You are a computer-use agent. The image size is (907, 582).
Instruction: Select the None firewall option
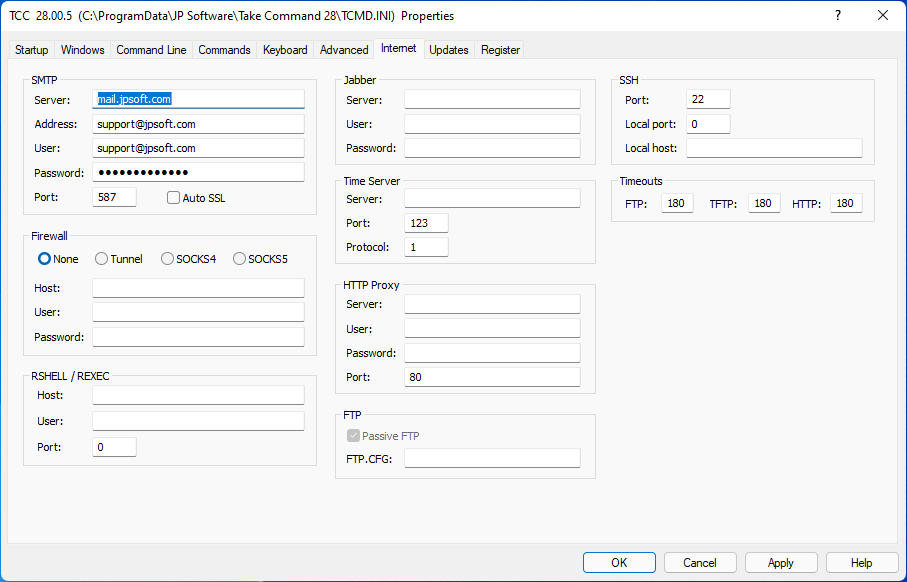pos(58,259)
